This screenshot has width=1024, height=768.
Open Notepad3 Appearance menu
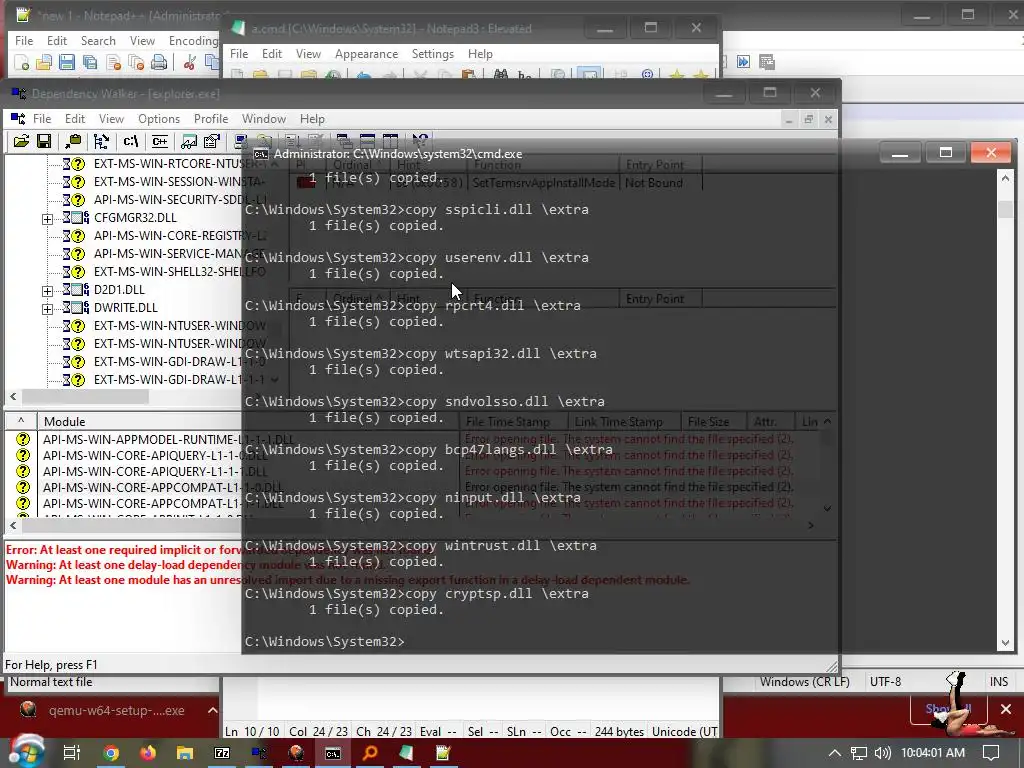(366, 54)
